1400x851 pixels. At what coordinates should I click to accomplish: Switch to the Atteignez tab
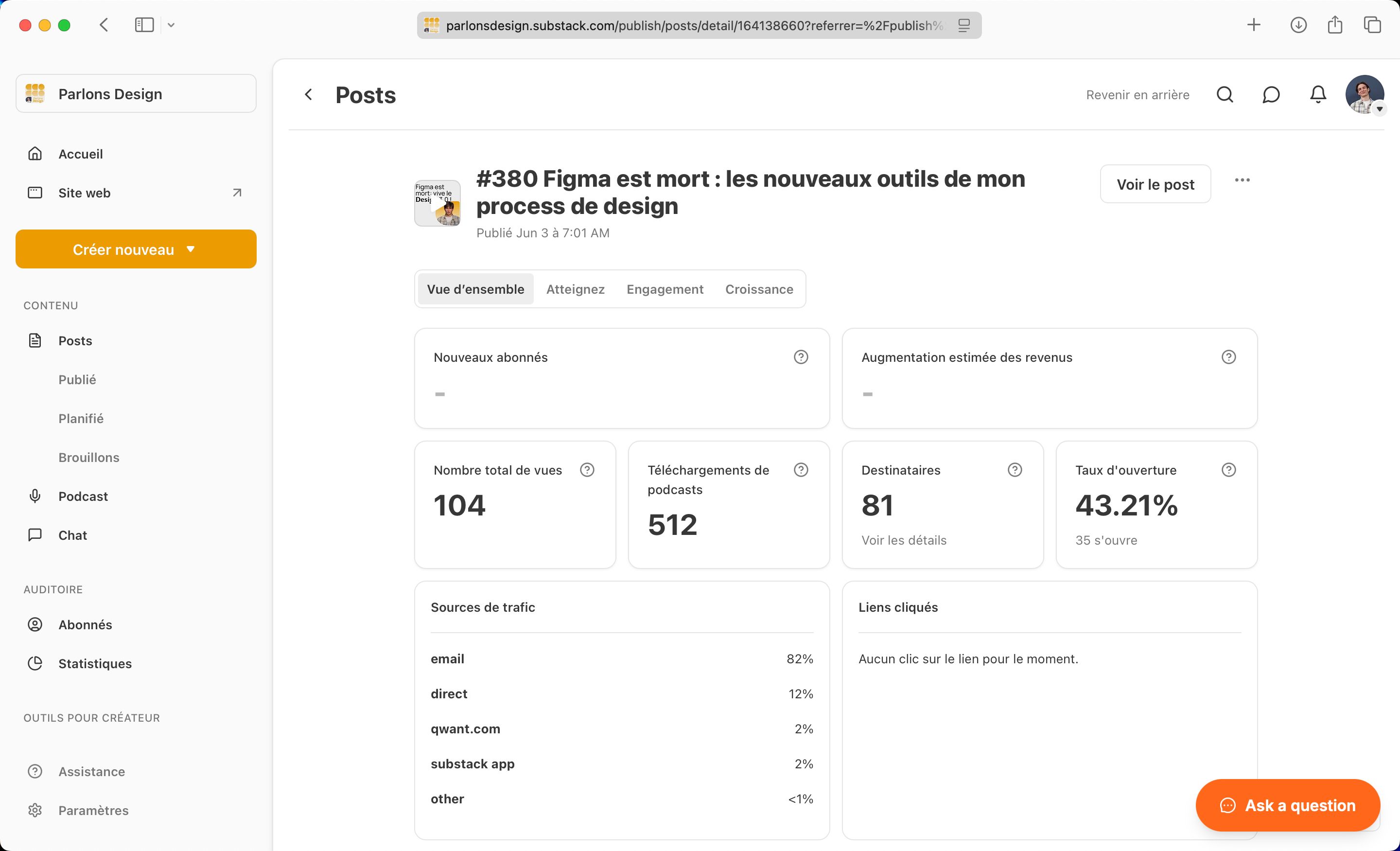pyautogui.click(x=576, y=289)
